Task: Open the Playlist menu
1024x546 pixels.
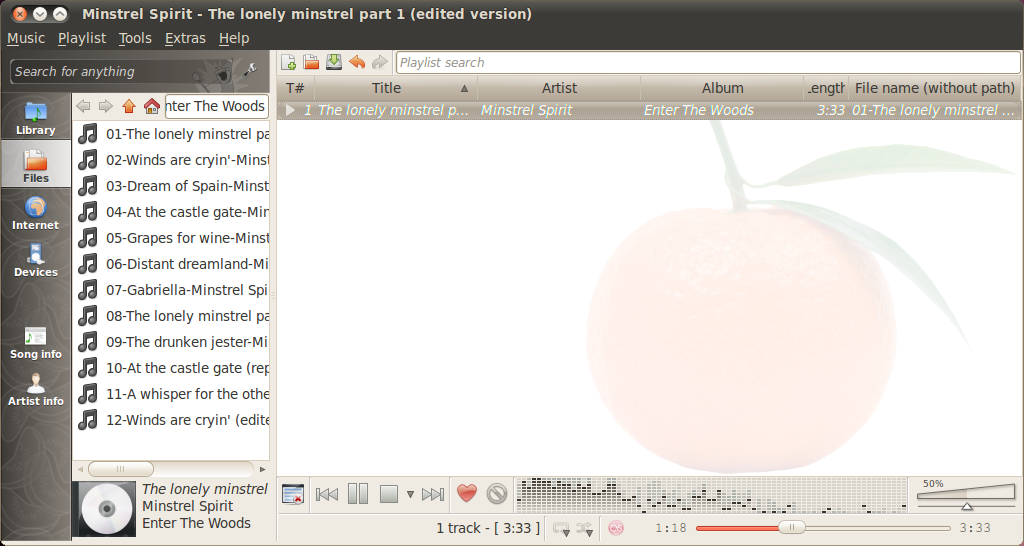Action: click(x=82, y=38)
